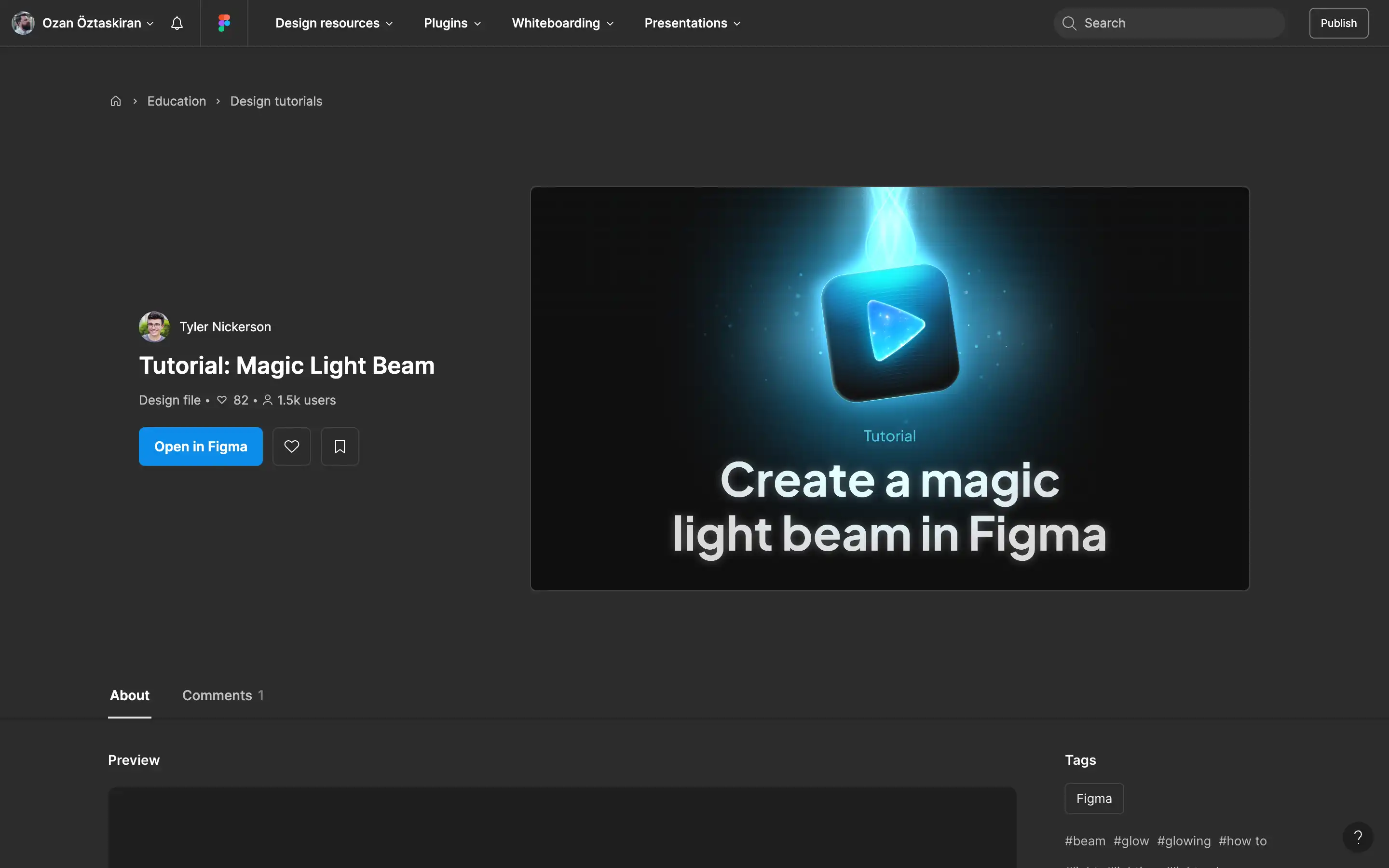Click the Tags heading
The width and height of the screenshot is (1389, 868).
[1080, 760]
